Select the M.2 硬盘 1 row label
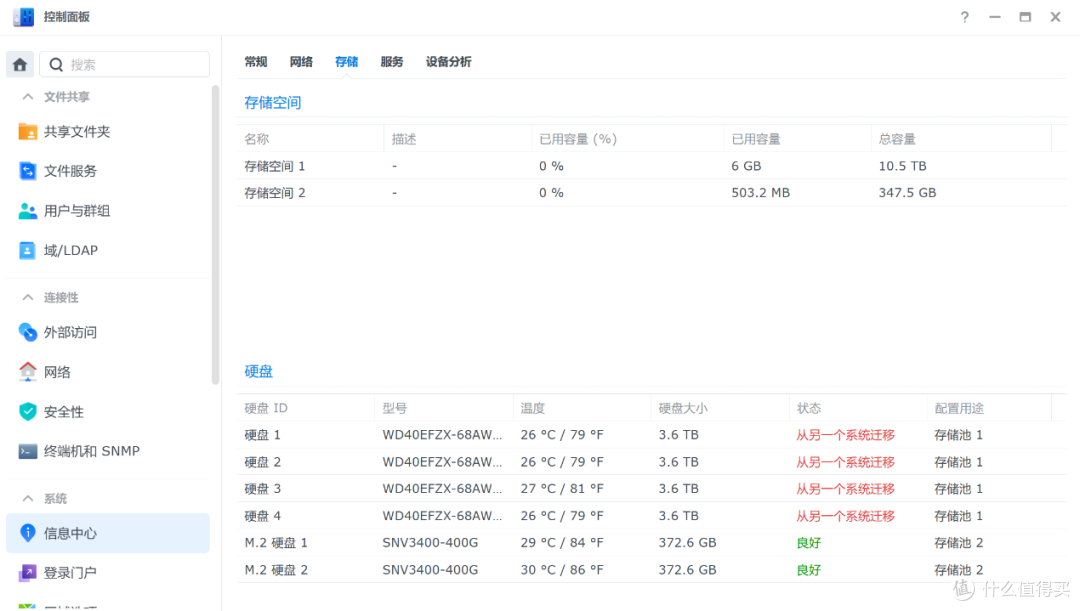Viewport: 1080px width, 611px height. pyautogui.click(x=276, y=543)
